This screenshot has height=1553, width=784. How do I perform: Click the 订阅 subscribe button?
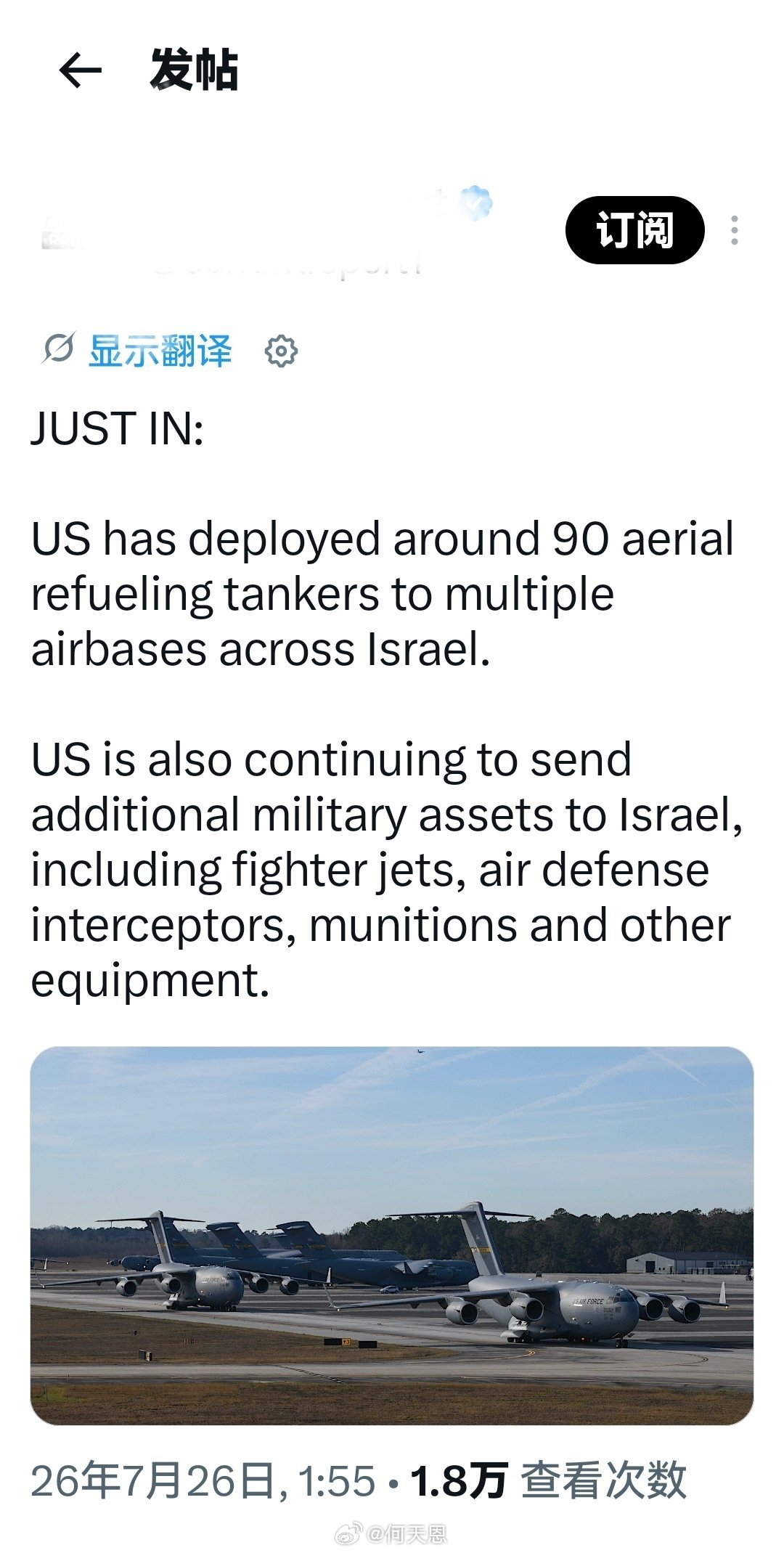(634, 230)
